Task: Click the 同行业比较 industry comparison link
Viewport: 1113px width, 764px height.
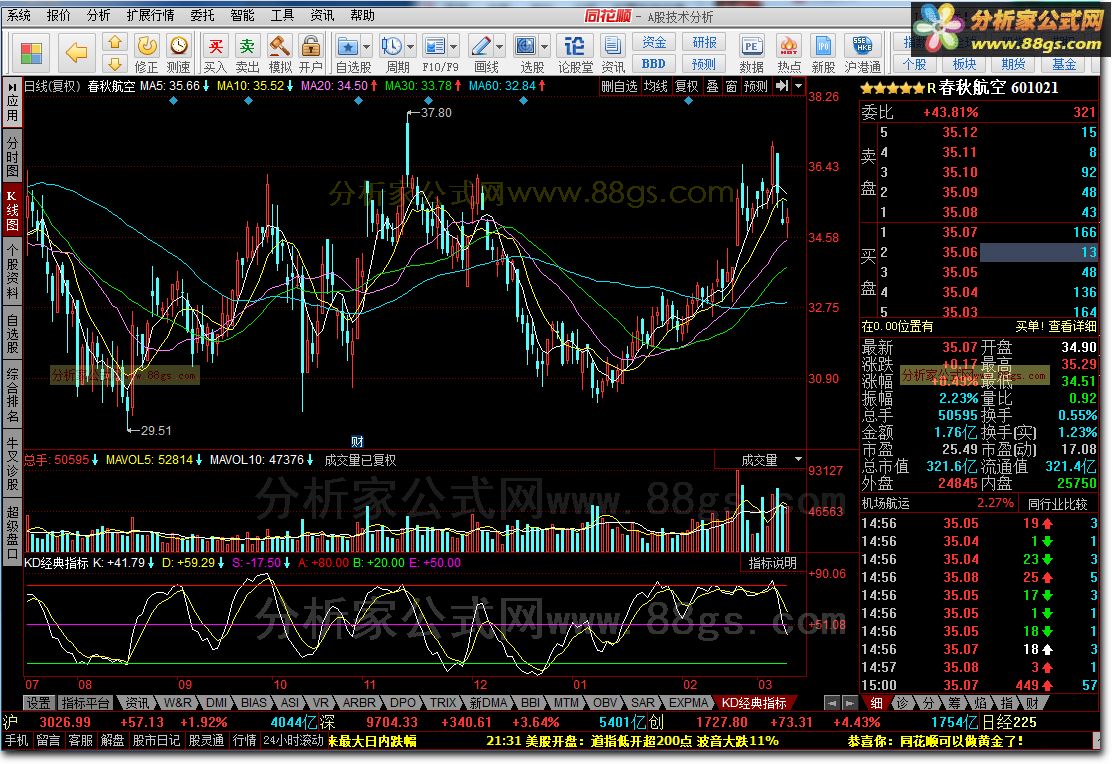Action: 1057,503
